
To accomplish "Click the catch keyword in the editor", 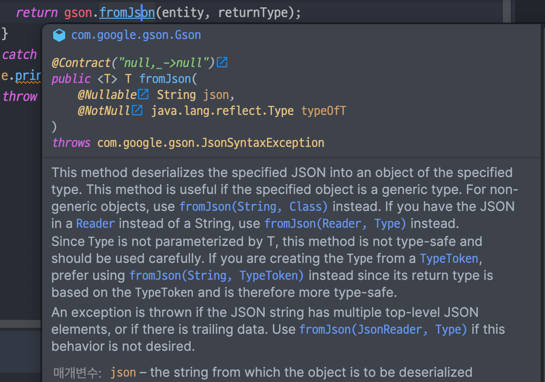I will pyautogui.click(x=19, y=55).
